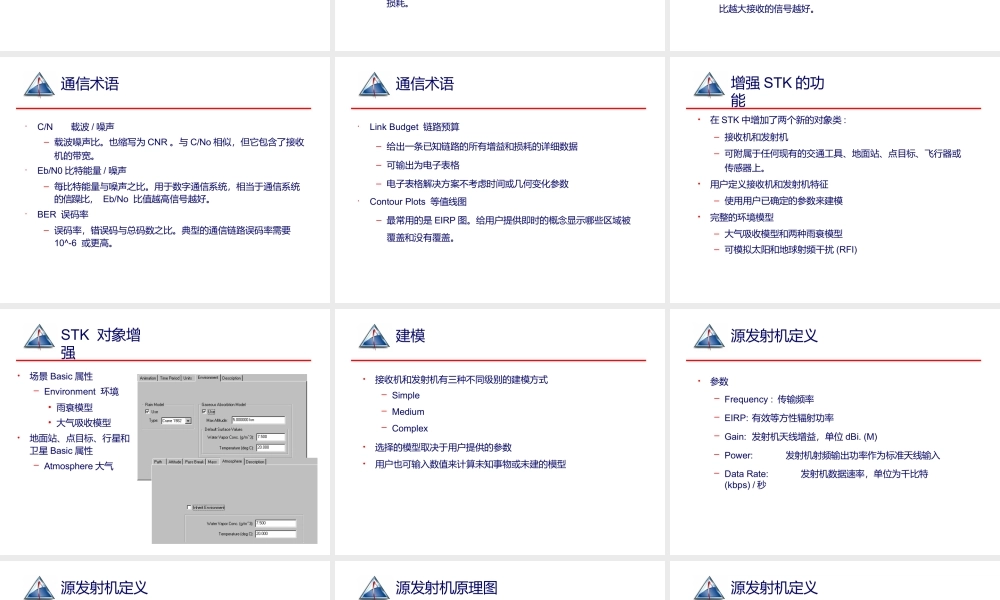Select the Environment tab in the upper dialog
The height and width of the screenshot is (600, 1000).
click(208, 377)
